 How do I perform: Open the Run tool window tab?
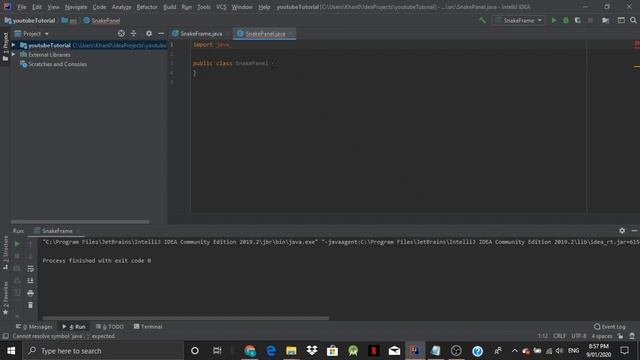(74, 327)
